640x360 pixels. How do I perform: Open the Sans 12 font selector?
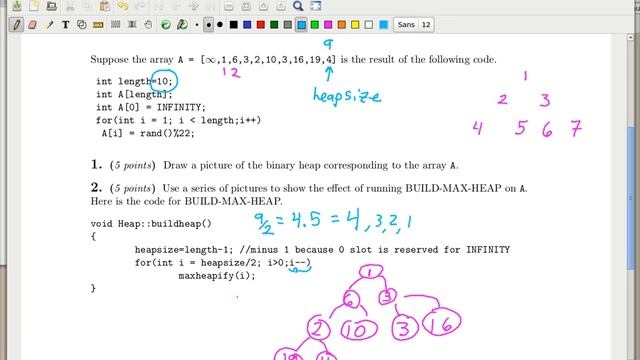coord(413,25)
